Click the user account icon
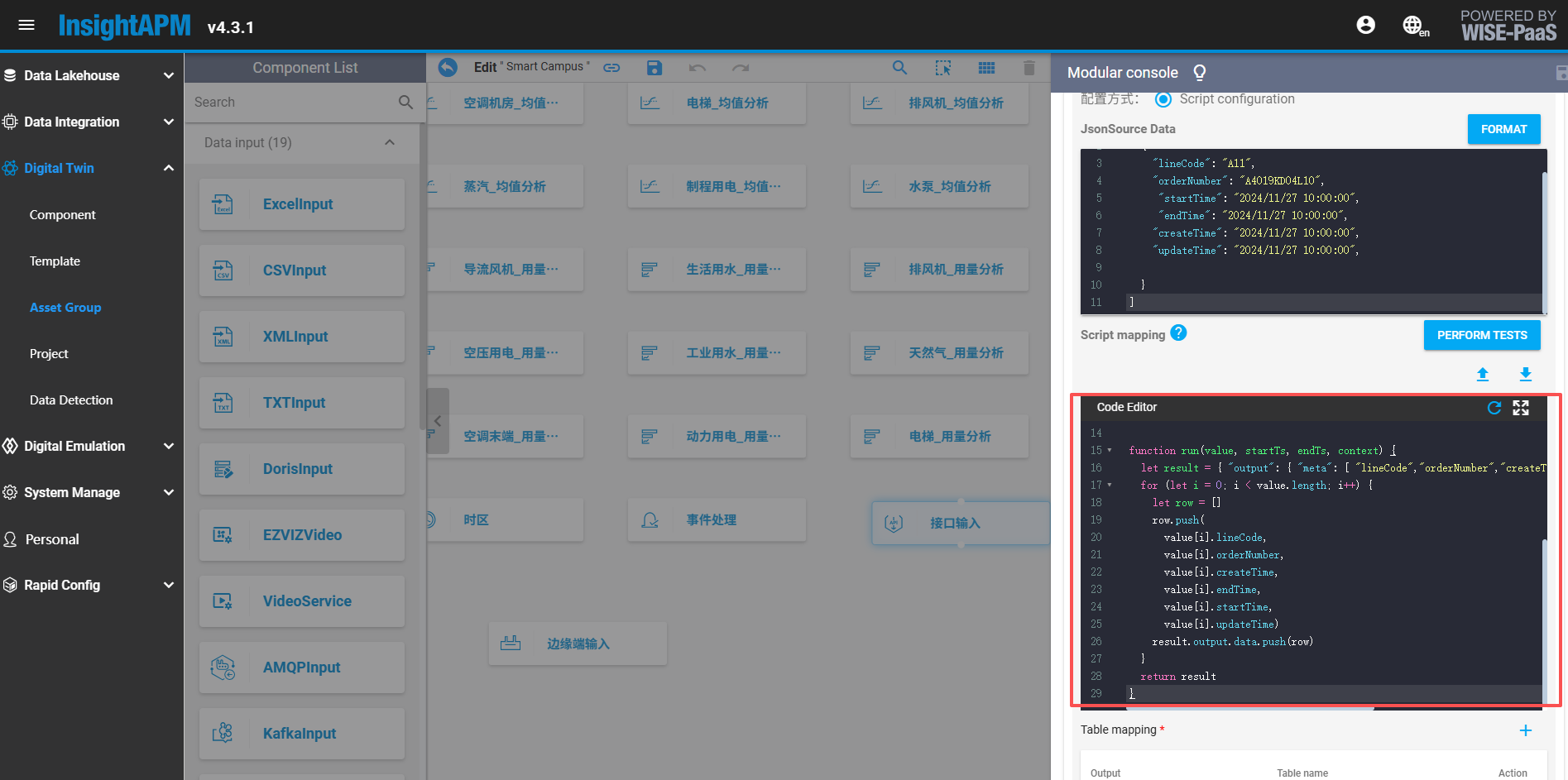Screen dimensions: 1568x780 (x=1365, y=25)
